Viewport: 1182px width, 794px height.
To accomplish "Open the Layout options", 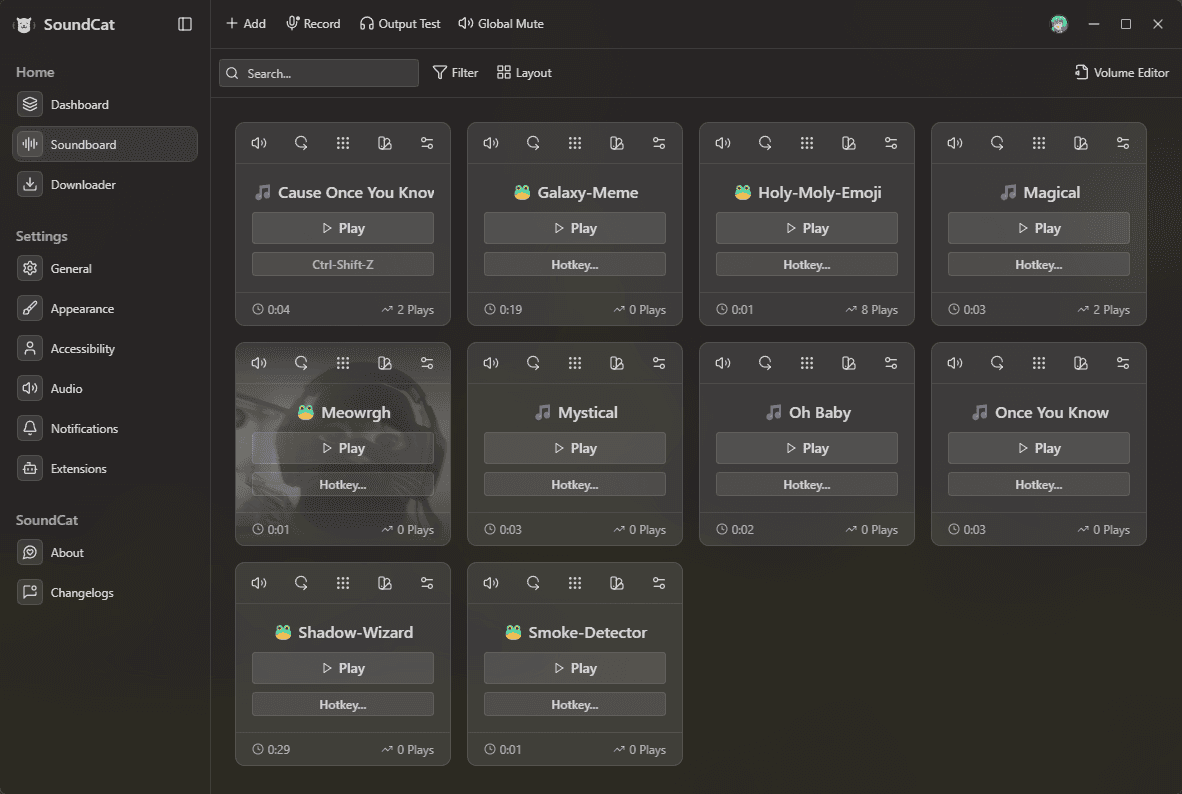I will point(524,72).
